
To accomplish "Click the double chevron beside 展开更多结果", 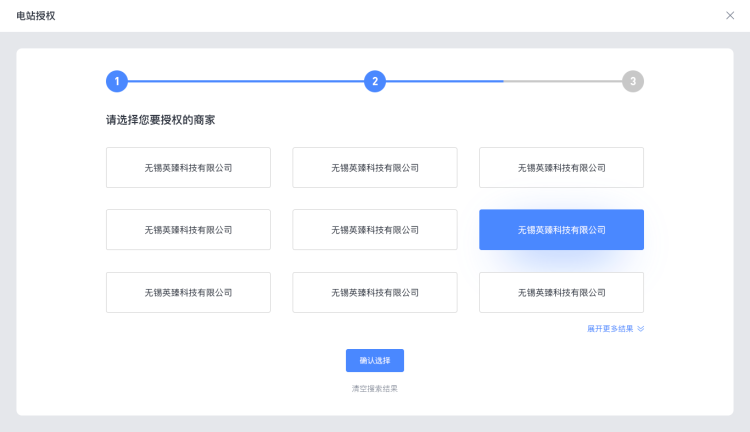I will click(x=641, y=328).
